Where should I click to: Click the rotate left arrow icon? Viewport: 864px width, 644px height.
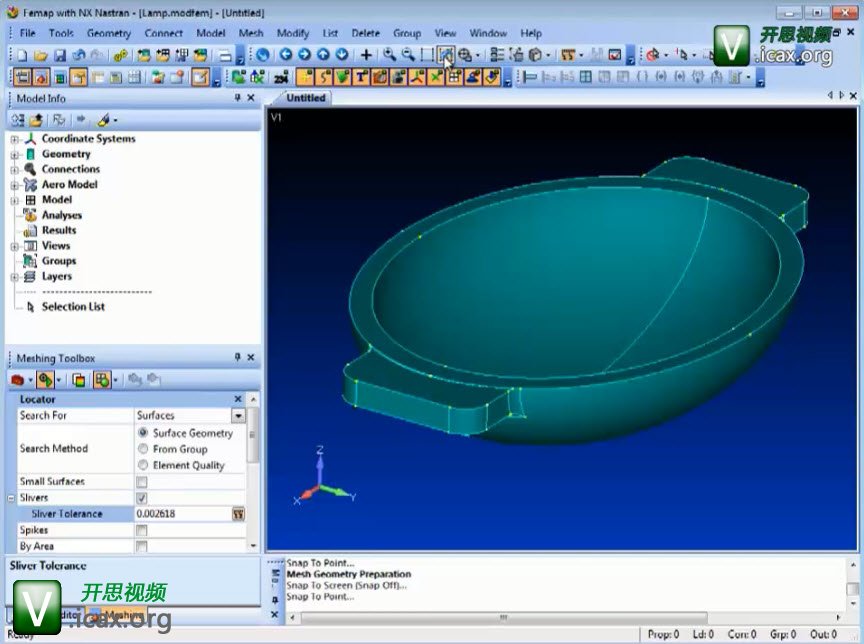coord(285,55)
